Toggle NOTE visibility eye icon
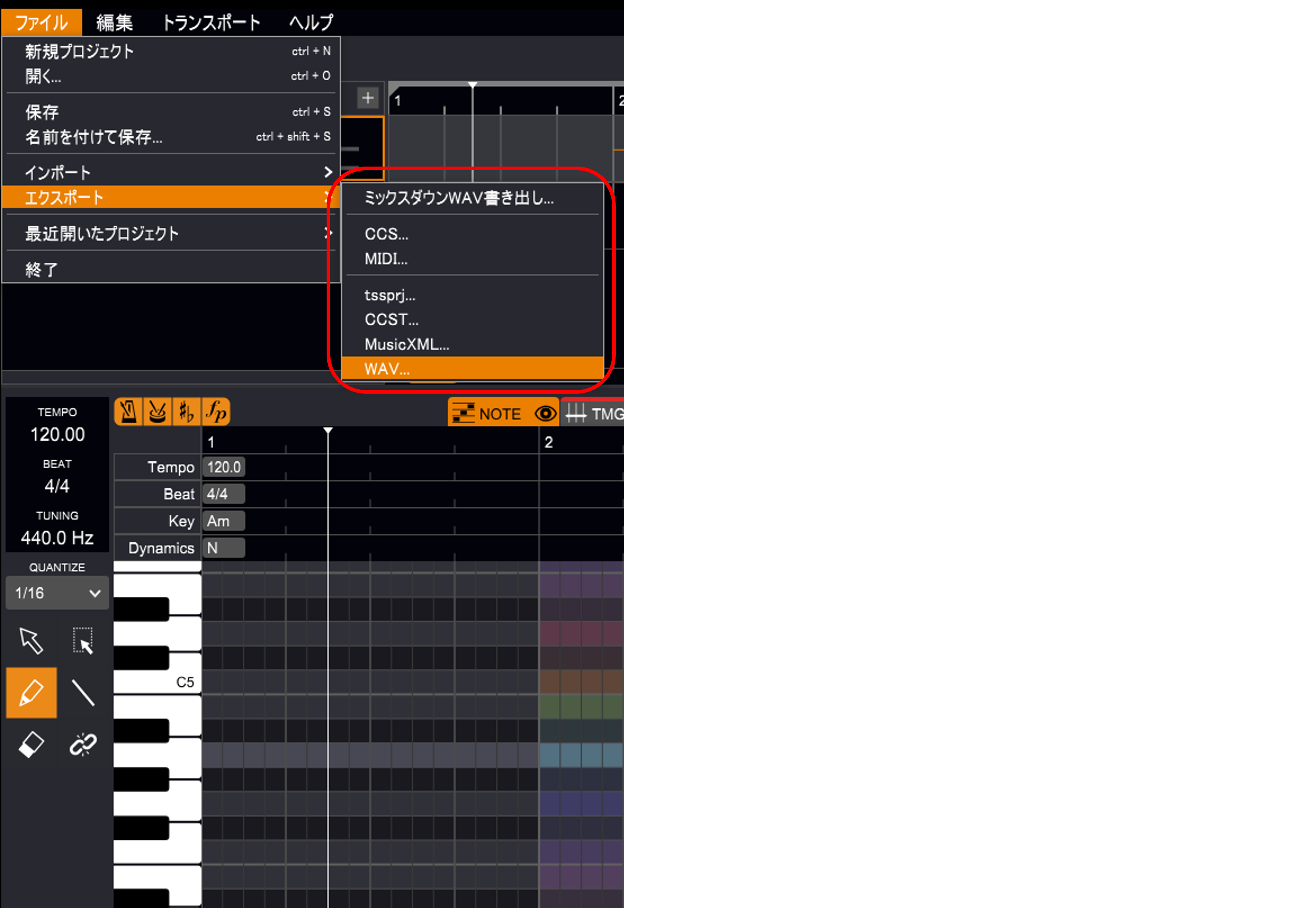 point(546,413)
